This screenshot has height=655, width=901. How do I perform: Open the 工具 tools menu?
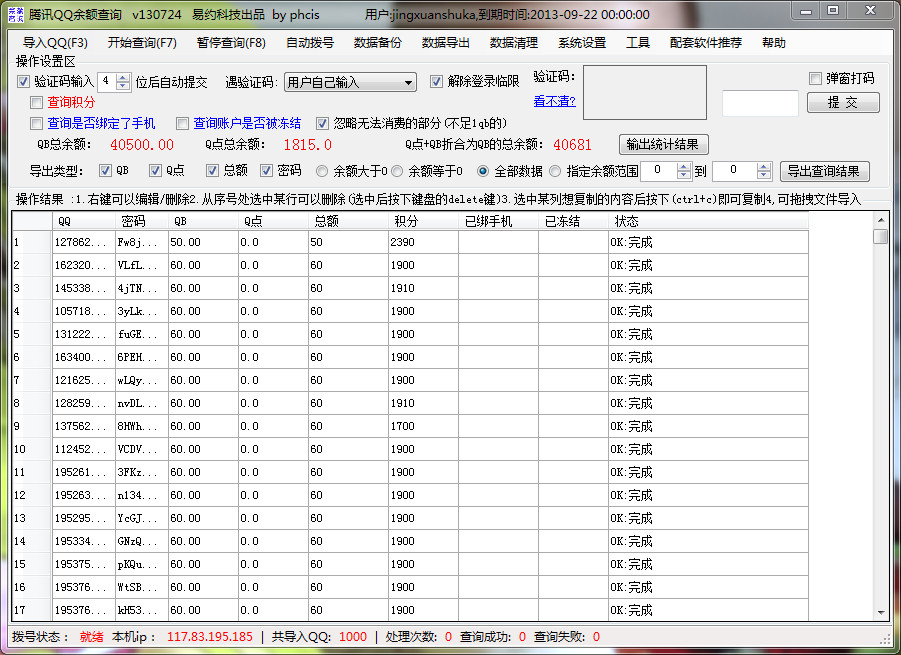[638, 43]
